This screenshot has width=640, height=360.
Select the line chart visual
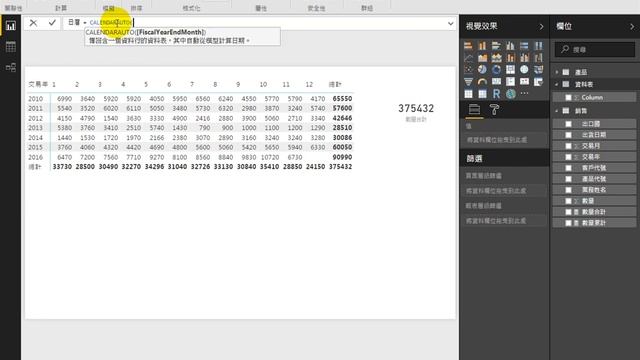469,58
